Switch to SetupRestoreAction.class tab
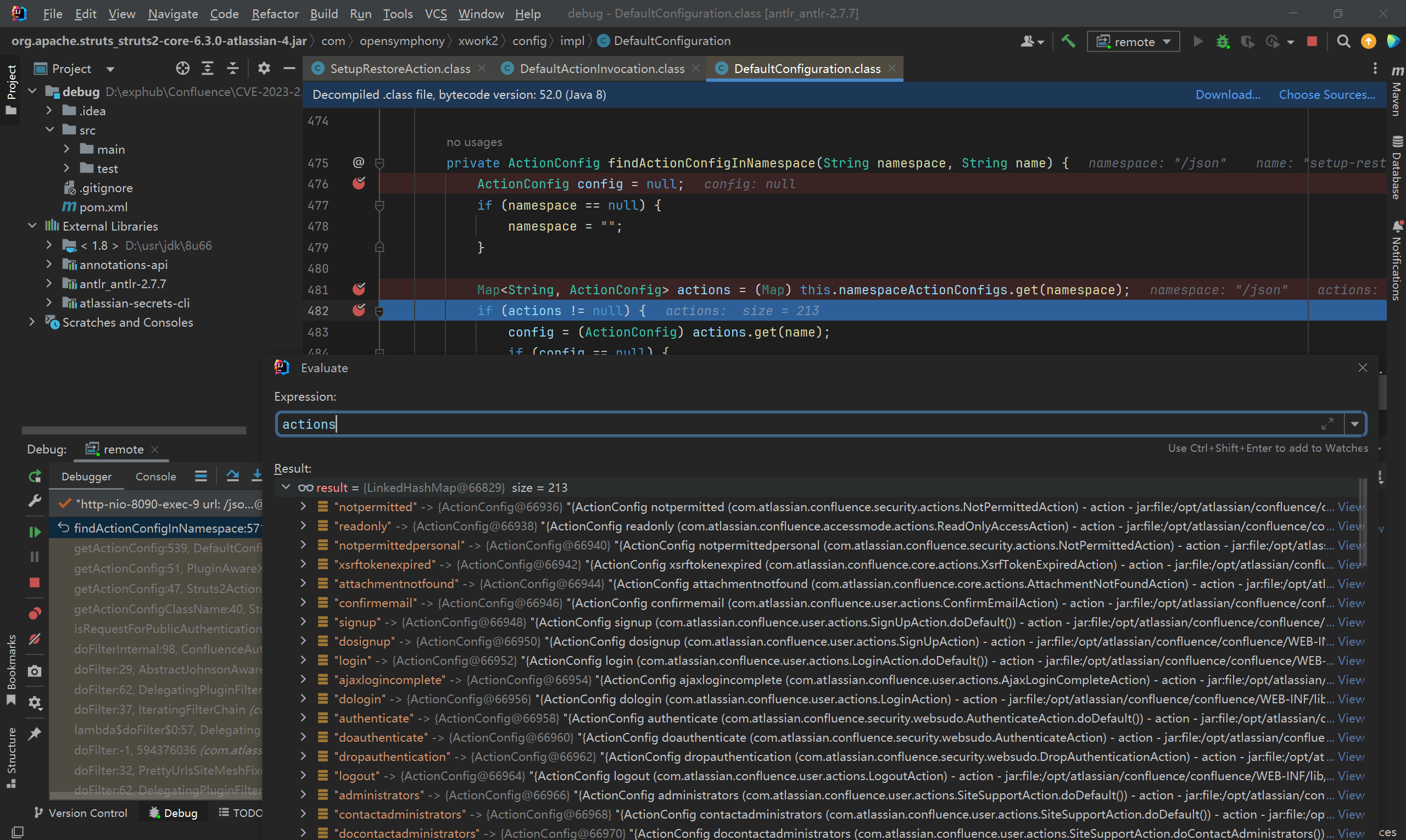Screen dimensions: 1406x840 click(x=400, y=69)
